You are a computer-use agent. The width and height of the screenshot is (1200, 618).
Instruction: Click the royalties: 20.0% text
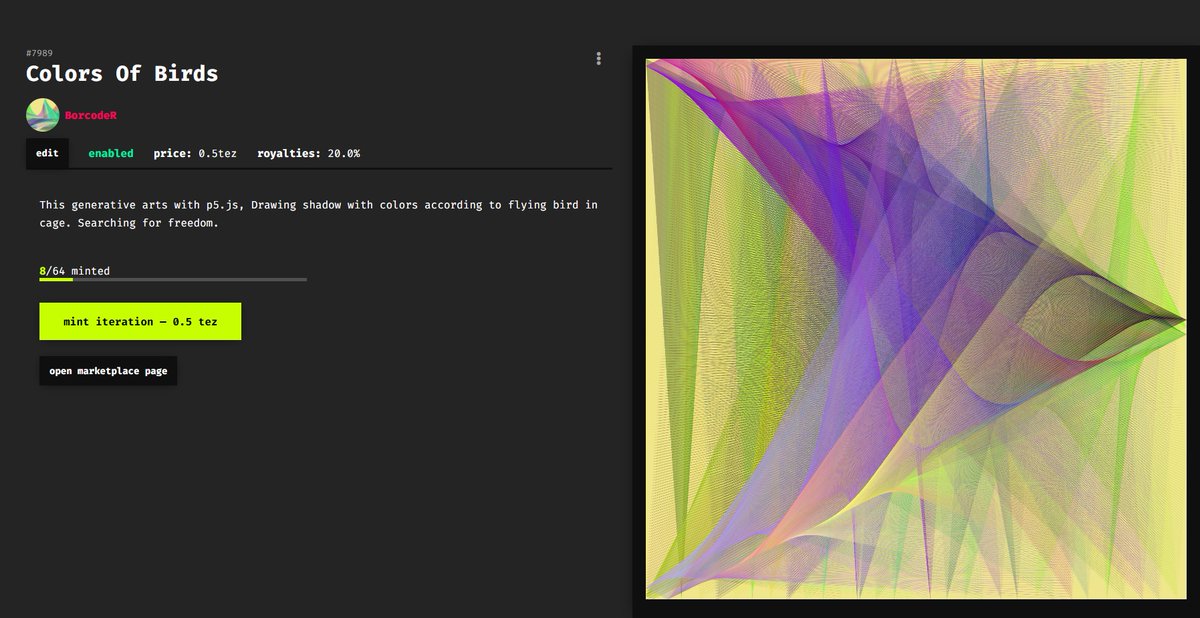309,154
